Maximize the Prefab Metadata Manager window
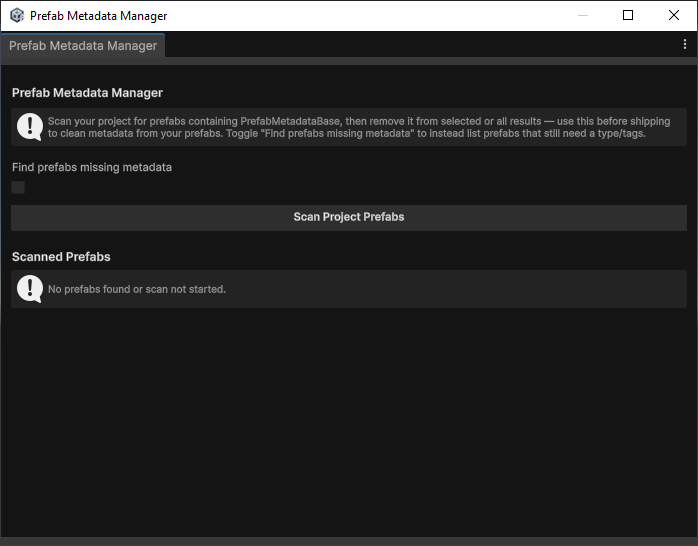This screenshot has height=546, width=698. (628, 16)
